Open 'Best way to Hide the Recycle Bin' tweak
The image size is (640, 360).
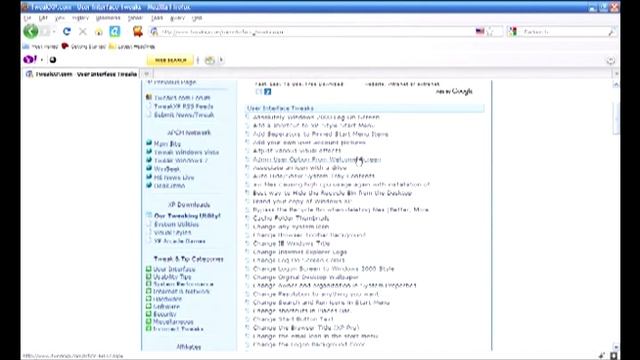point(332,193)
